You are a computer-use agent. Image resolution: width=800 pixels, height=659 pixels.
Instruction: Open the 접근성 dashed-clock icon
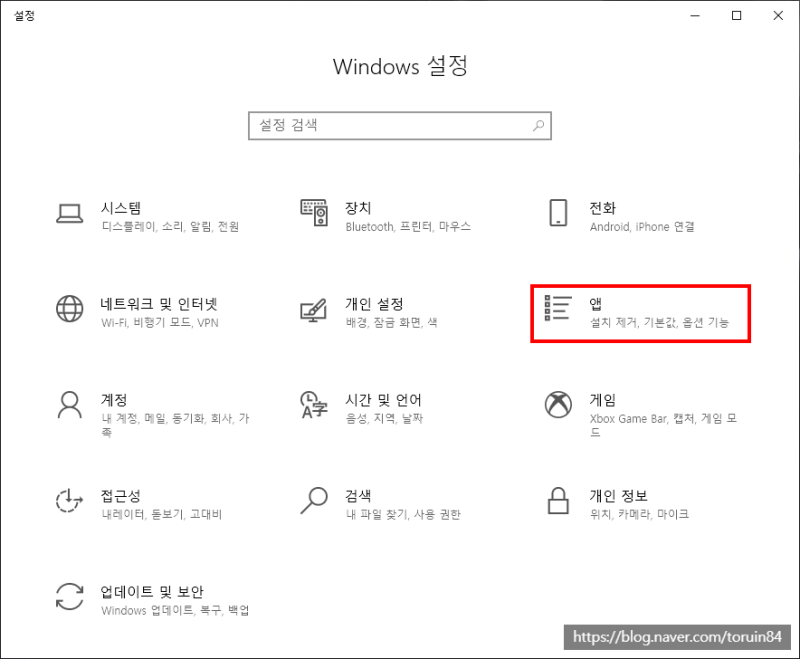69,500
